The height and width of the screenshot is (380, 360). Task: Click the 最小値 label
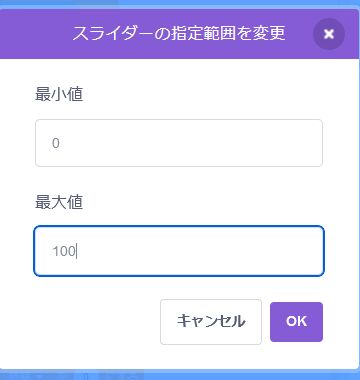tap(59, 95)
